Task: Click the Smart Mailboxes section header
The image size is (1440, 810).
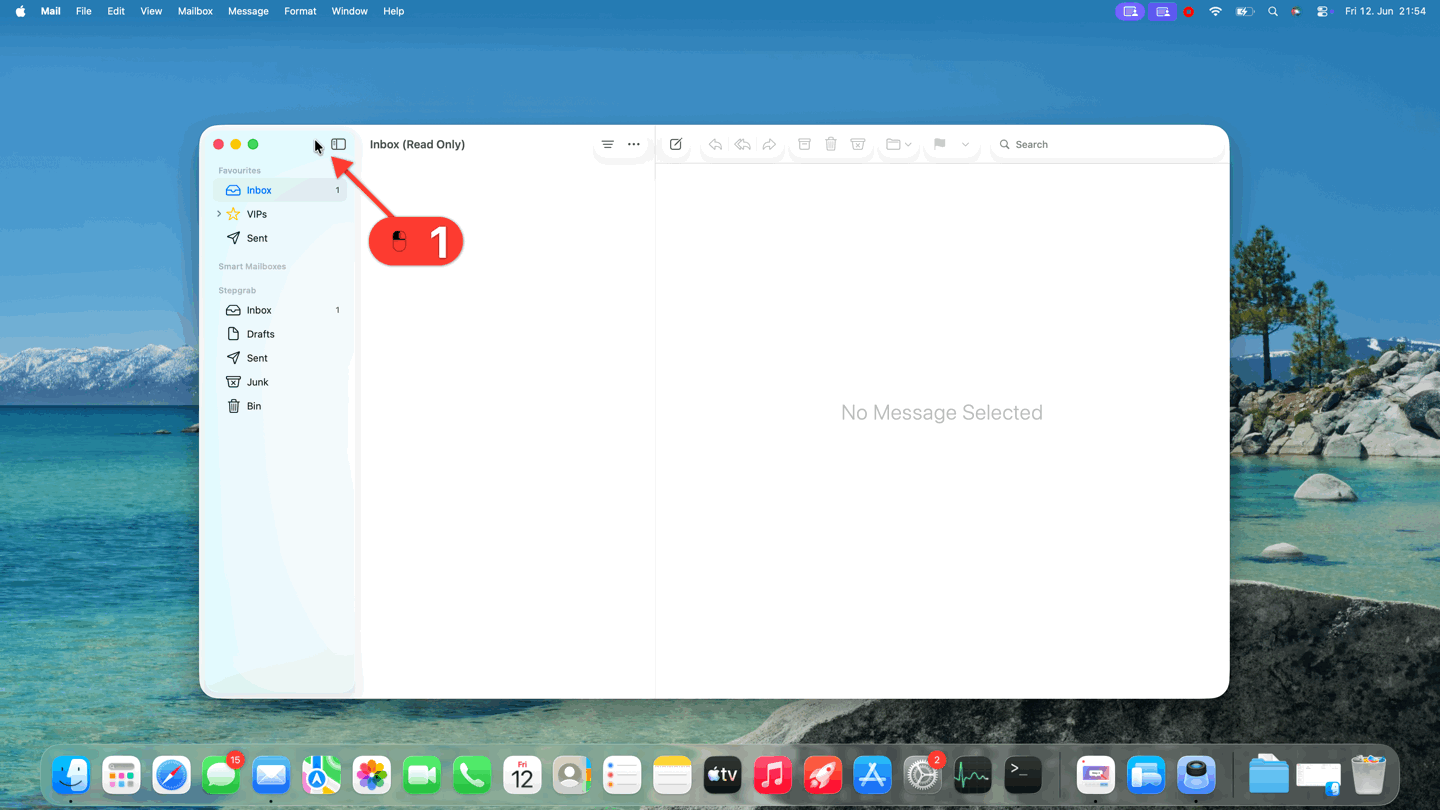Action: click(252, 266)
